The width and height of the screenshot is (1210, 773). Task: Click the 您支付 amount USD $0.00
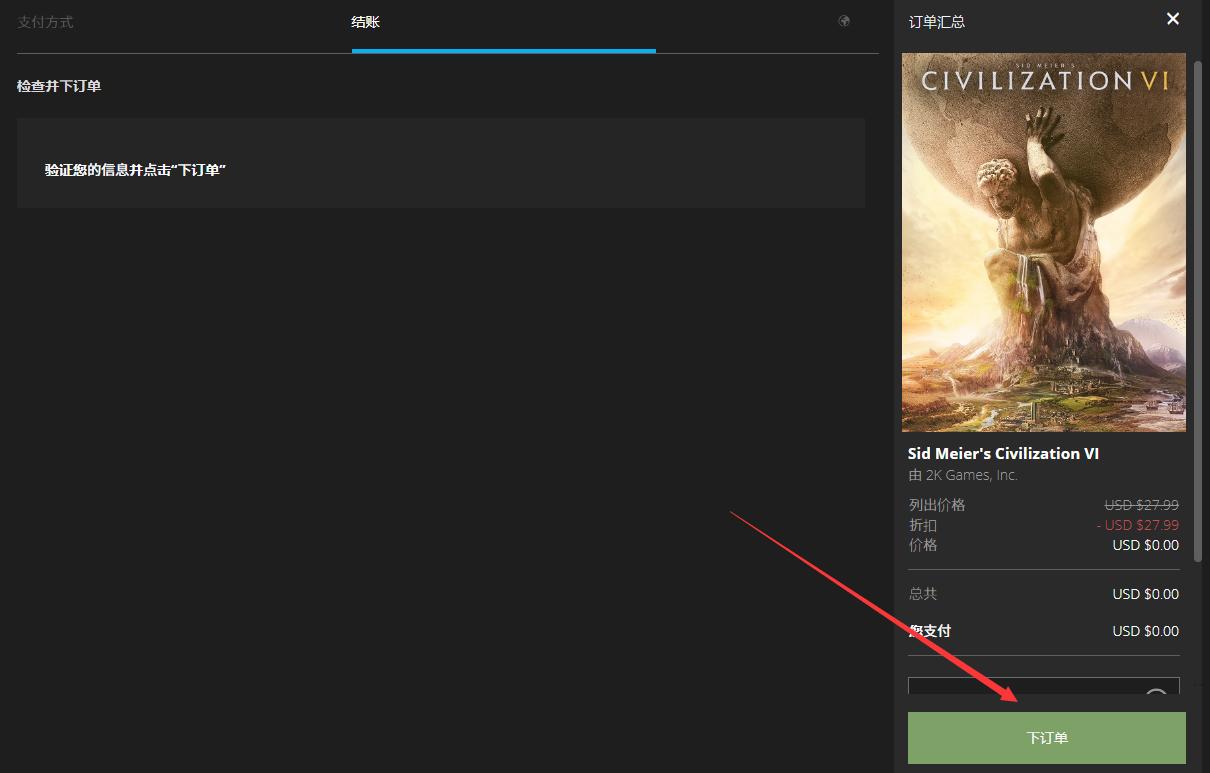1145,631
